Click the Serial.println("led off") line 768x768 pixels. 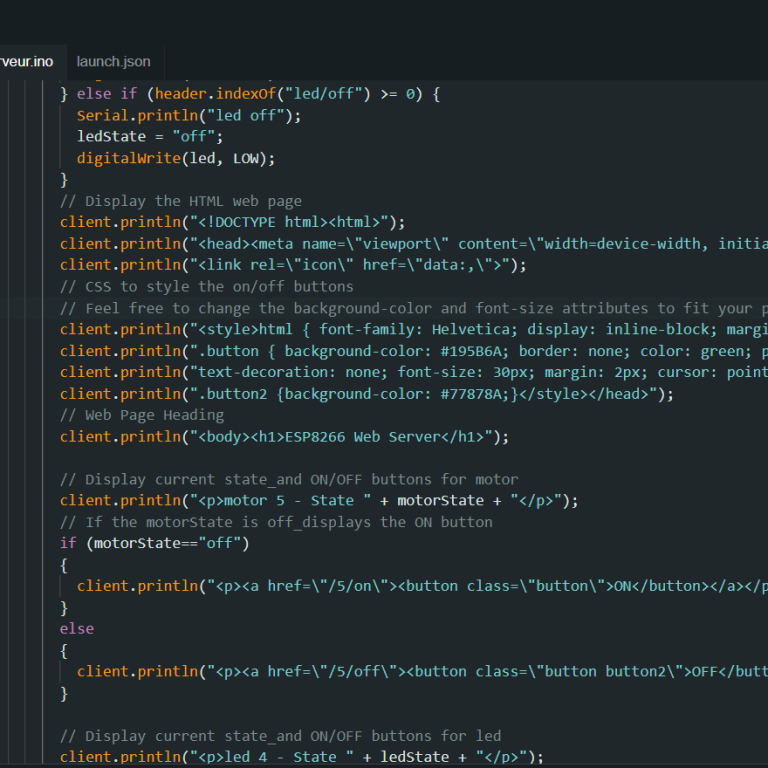coord(189,116)
